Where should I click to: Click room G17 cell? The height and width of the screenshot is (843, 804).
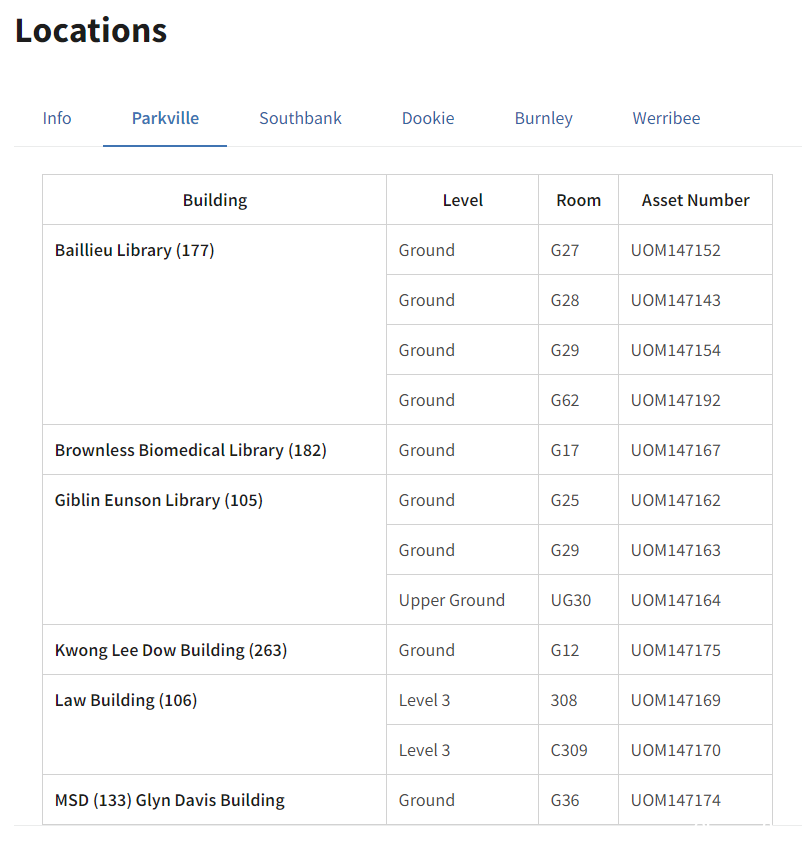click(579, 450)
